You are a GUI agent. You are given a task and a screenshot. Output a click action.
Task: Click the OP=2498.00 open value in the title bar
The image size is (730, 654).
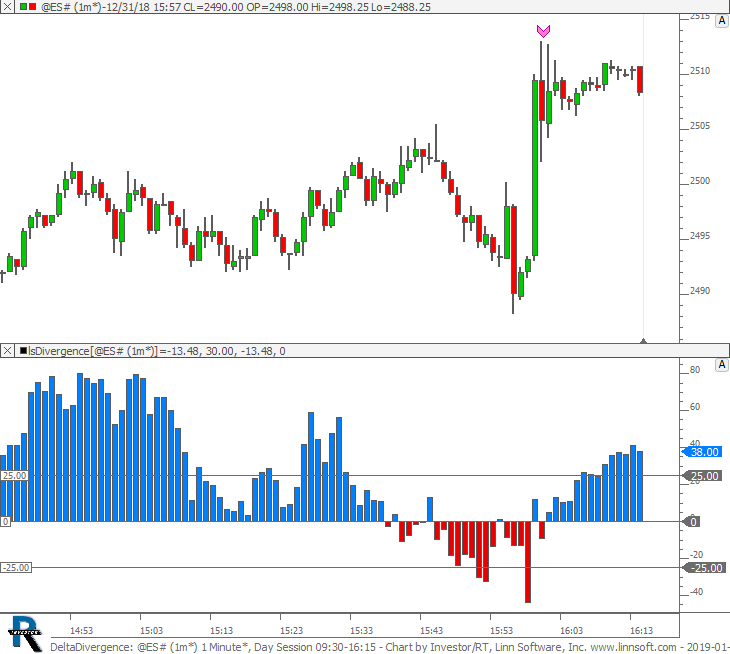pos(277,7)
